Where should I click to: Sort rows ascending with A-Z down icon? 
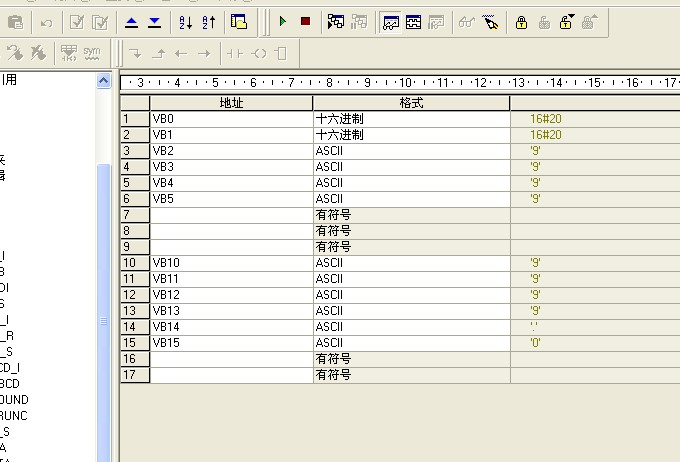click(186, 22)
